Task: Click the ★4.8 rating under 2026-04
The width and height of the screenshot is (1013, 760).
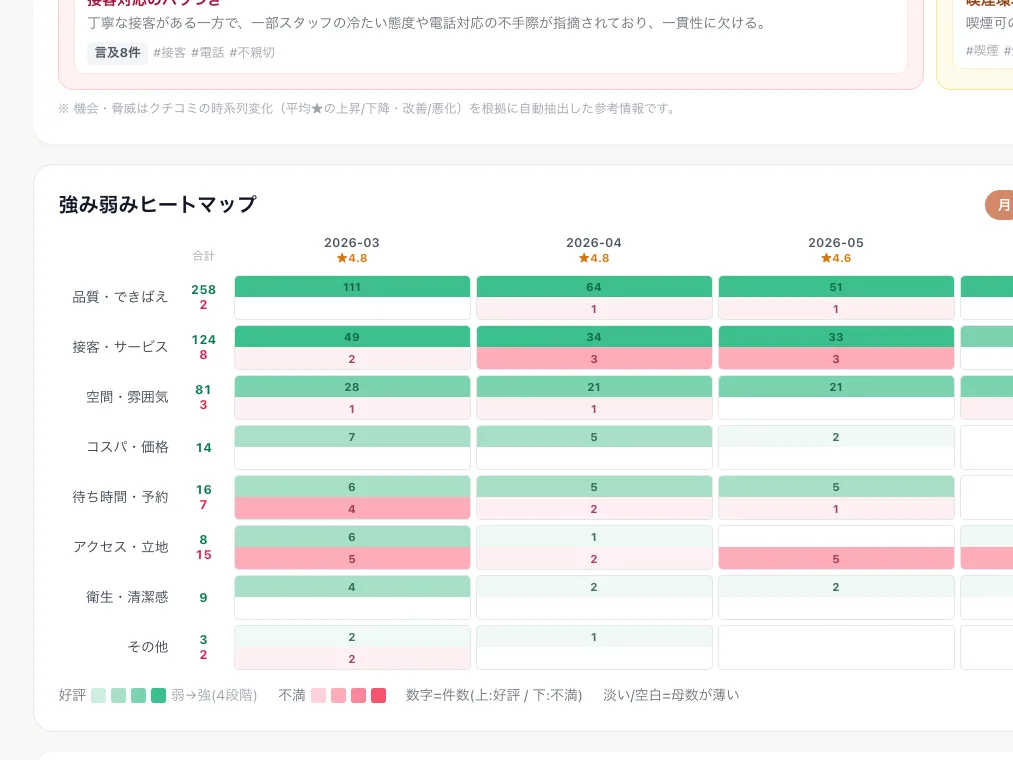Action: [x=594, y=258]
